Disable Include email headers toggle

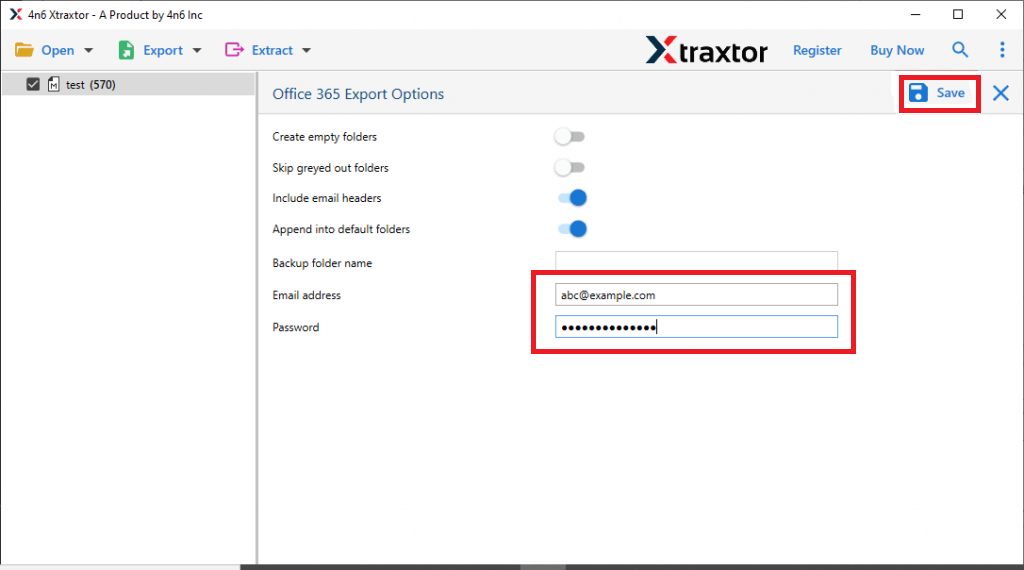coord(572,198)
